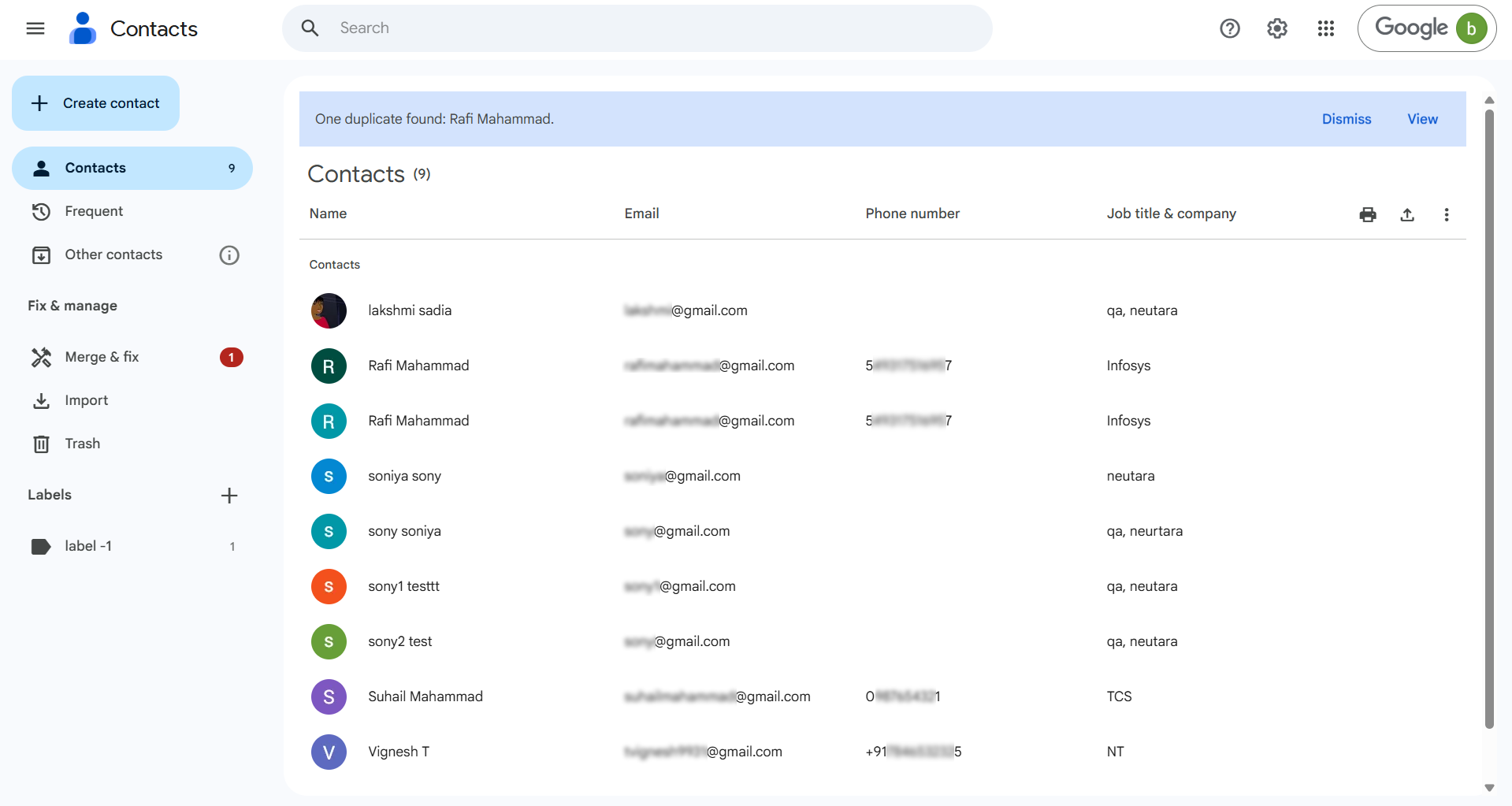
Task: Click Suhail Mahammad purple S avatar
Action: coord(329,696)
